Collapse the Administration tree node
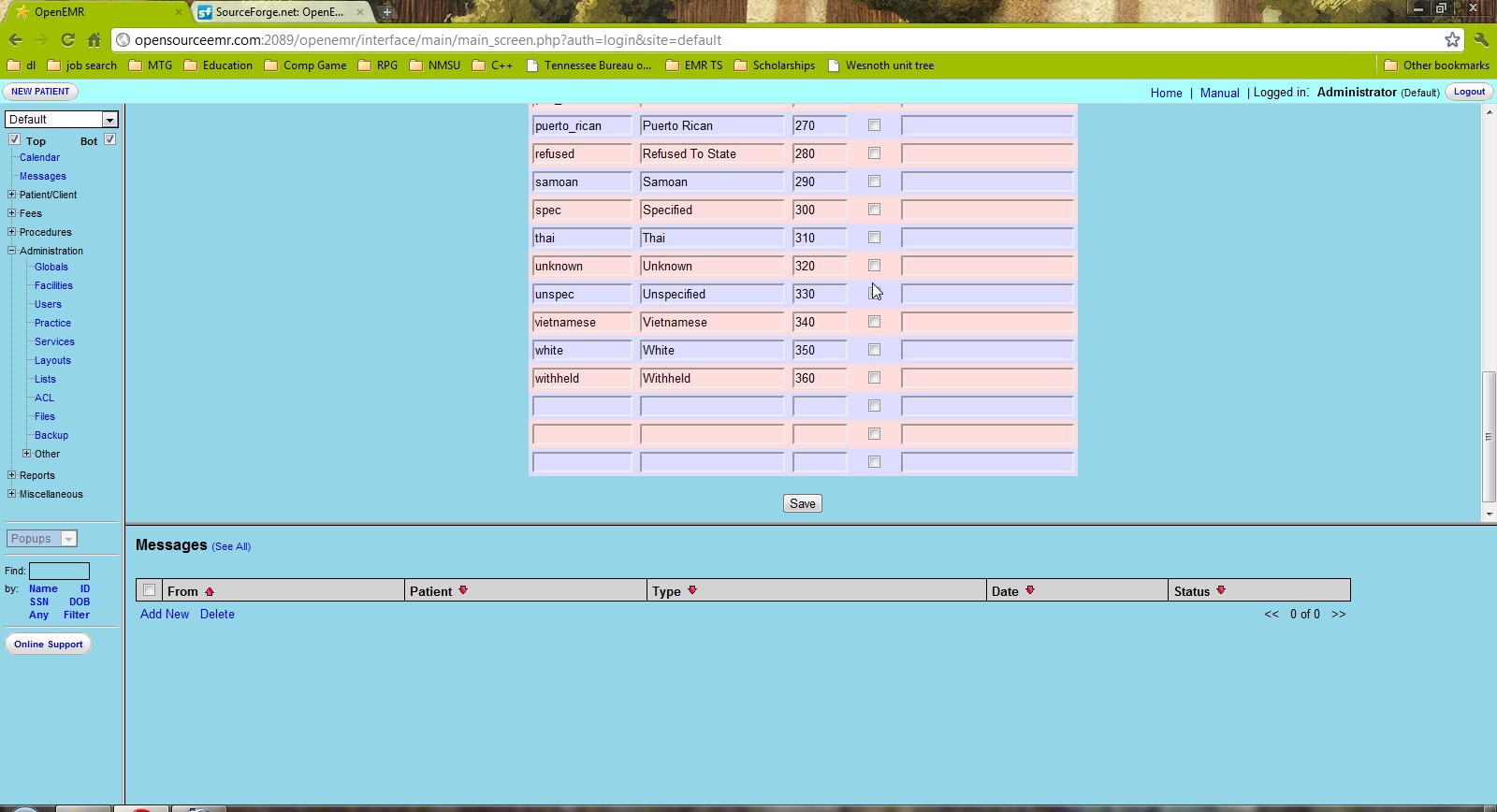The height and width of the screenshot is (812, 1497). (11, 251)
